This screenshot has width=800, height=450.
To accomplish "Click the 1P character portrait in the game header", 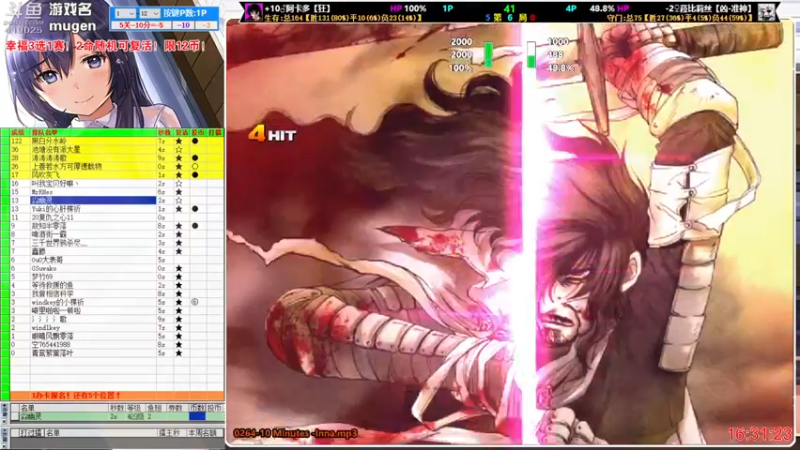I will 254,12.
